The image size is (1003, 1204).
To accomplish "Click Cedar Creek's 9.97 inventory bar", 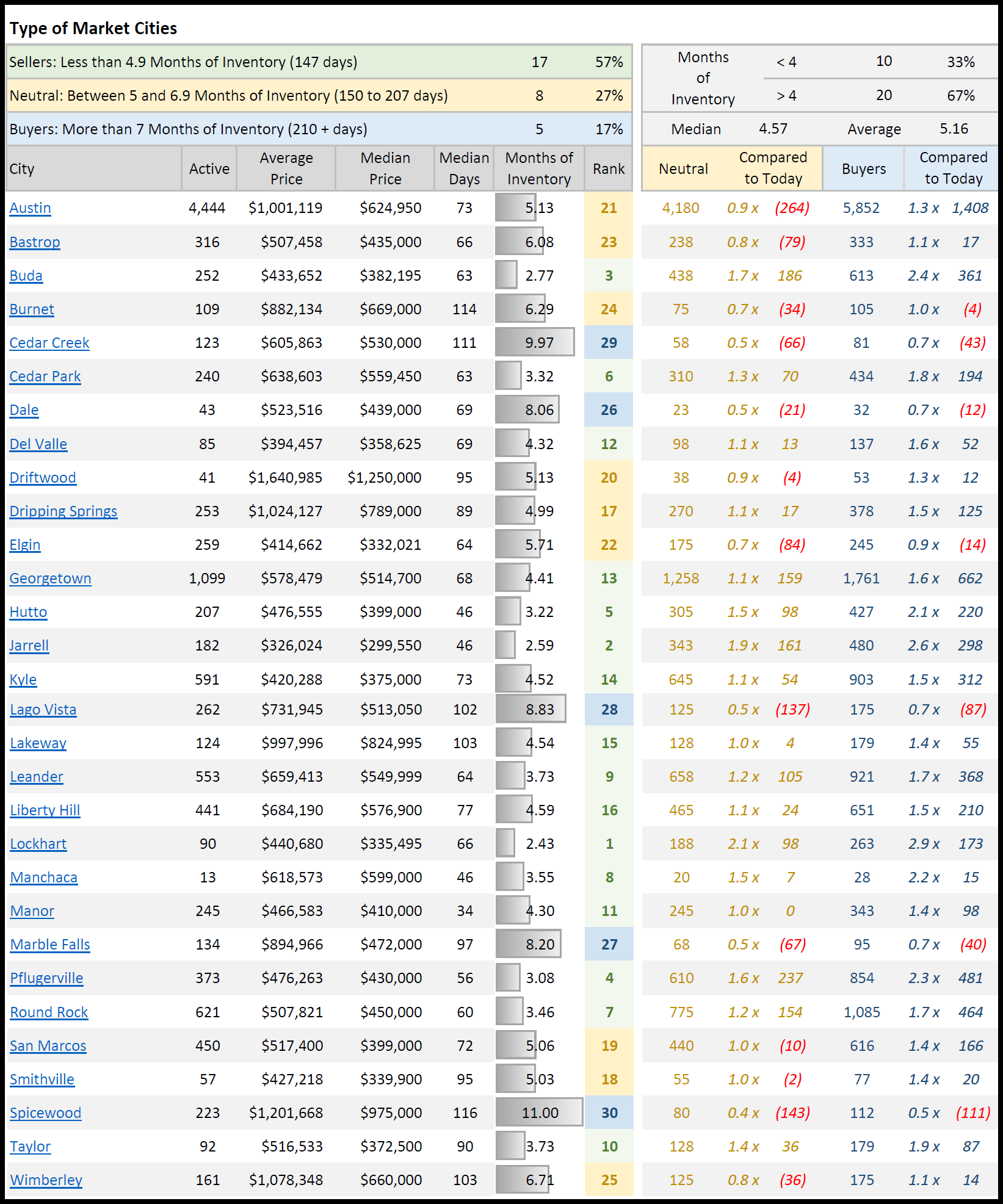I will [534, 343].
